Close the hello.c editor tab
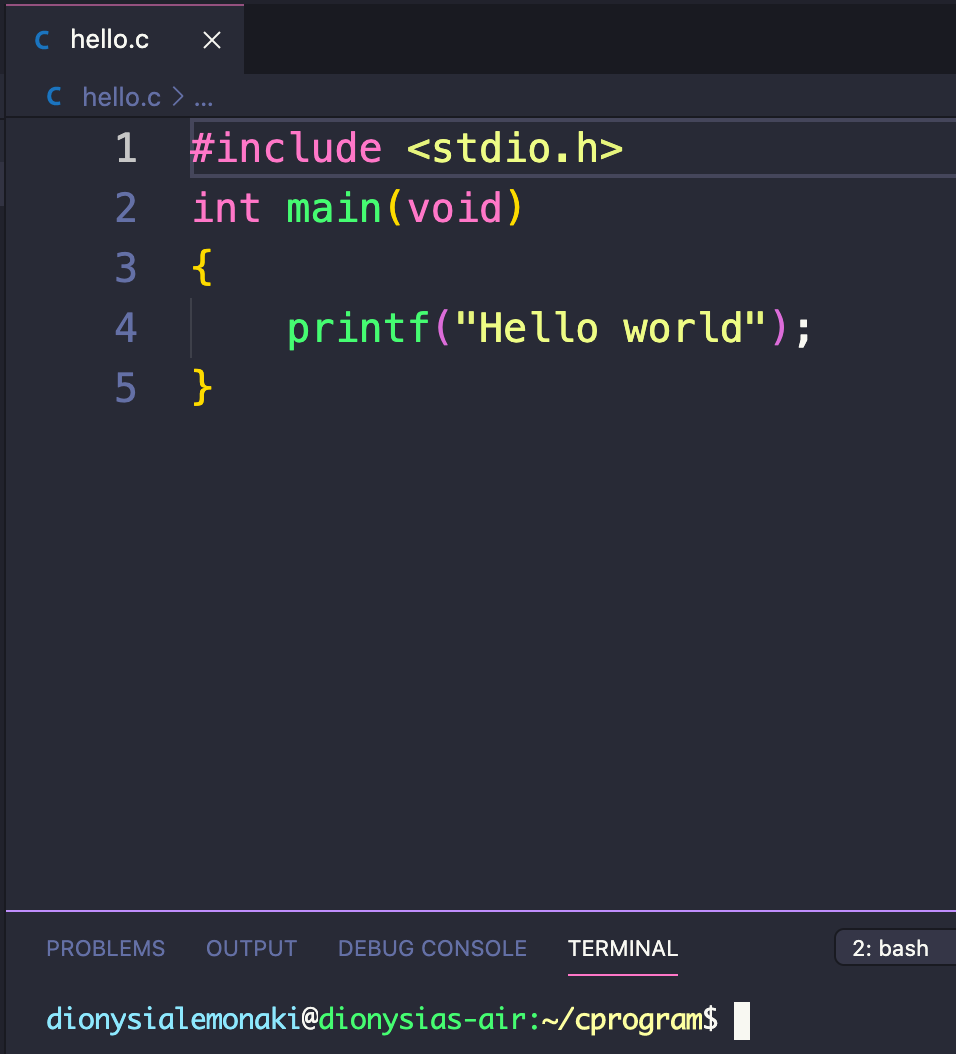Screen dimensions: 956x1054 212,40
